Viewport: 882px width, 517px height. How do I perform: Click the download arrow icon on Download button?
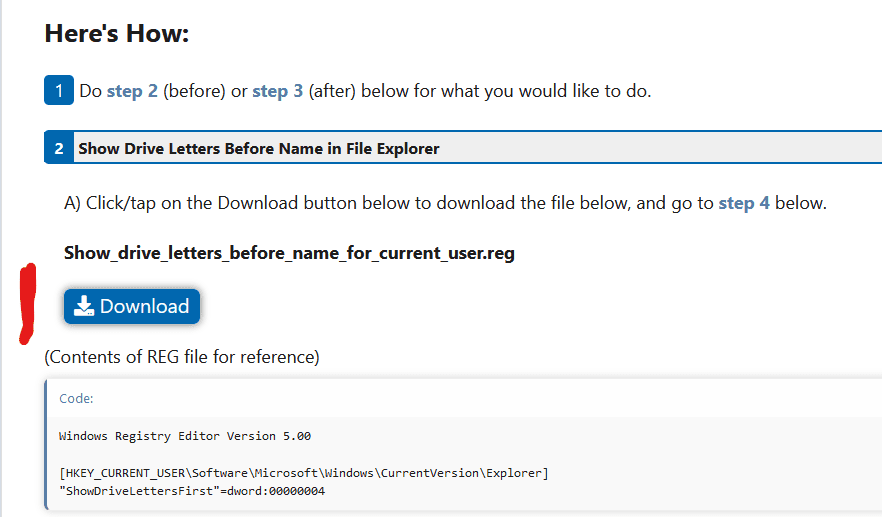click(x=84, y=306)
